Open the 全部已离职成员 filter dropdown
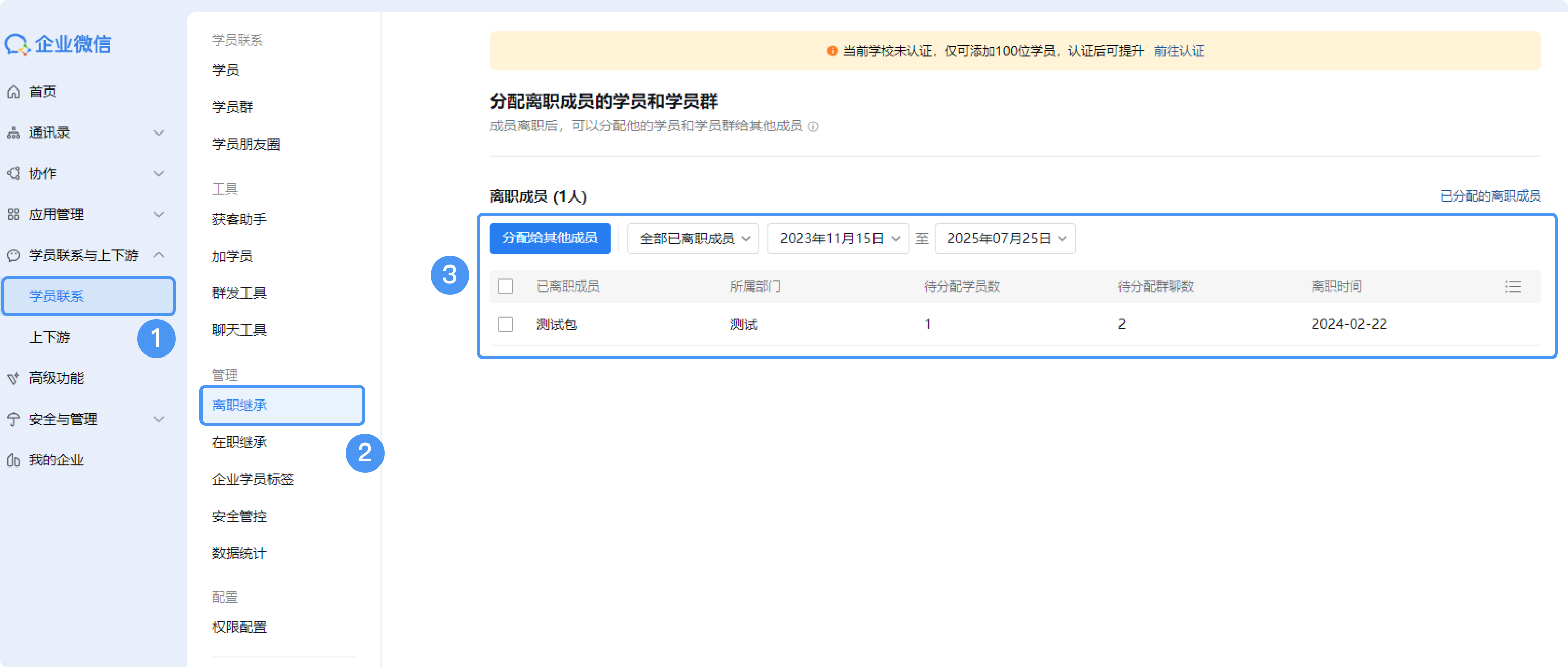The image size is (1568, 667). point(692,238)
